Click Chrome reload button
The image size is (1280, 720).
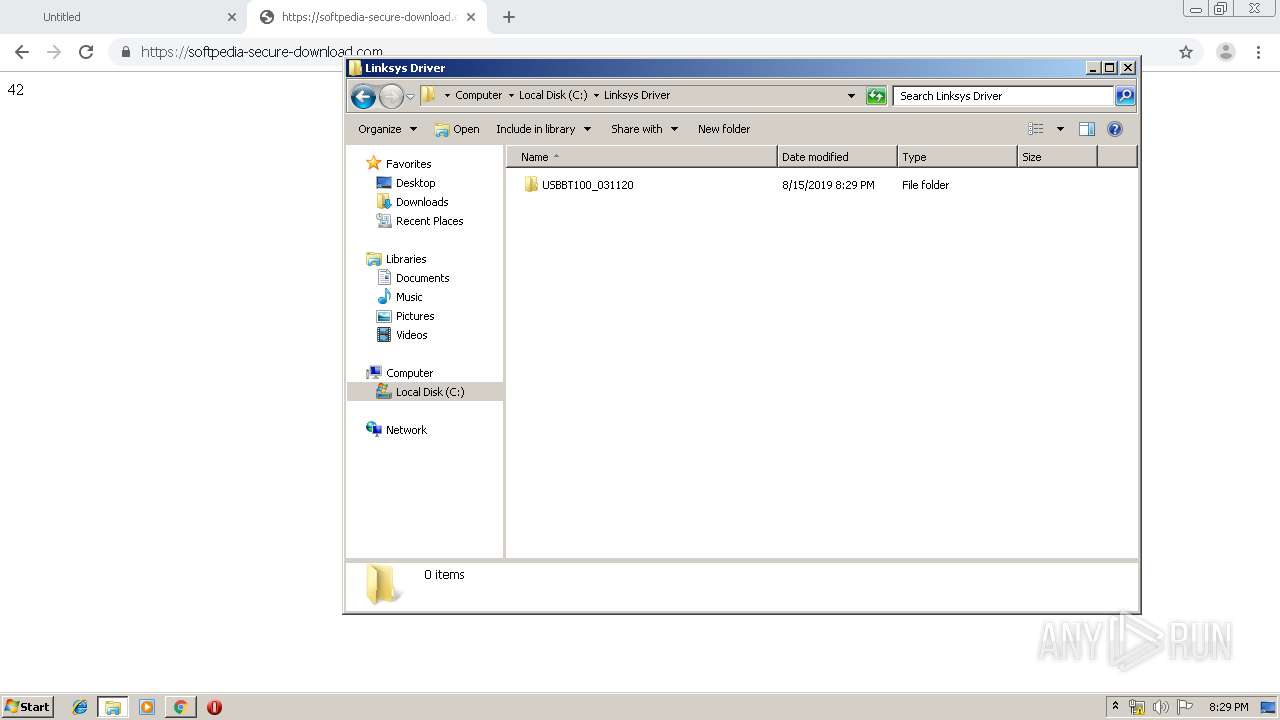click(86, 52)
